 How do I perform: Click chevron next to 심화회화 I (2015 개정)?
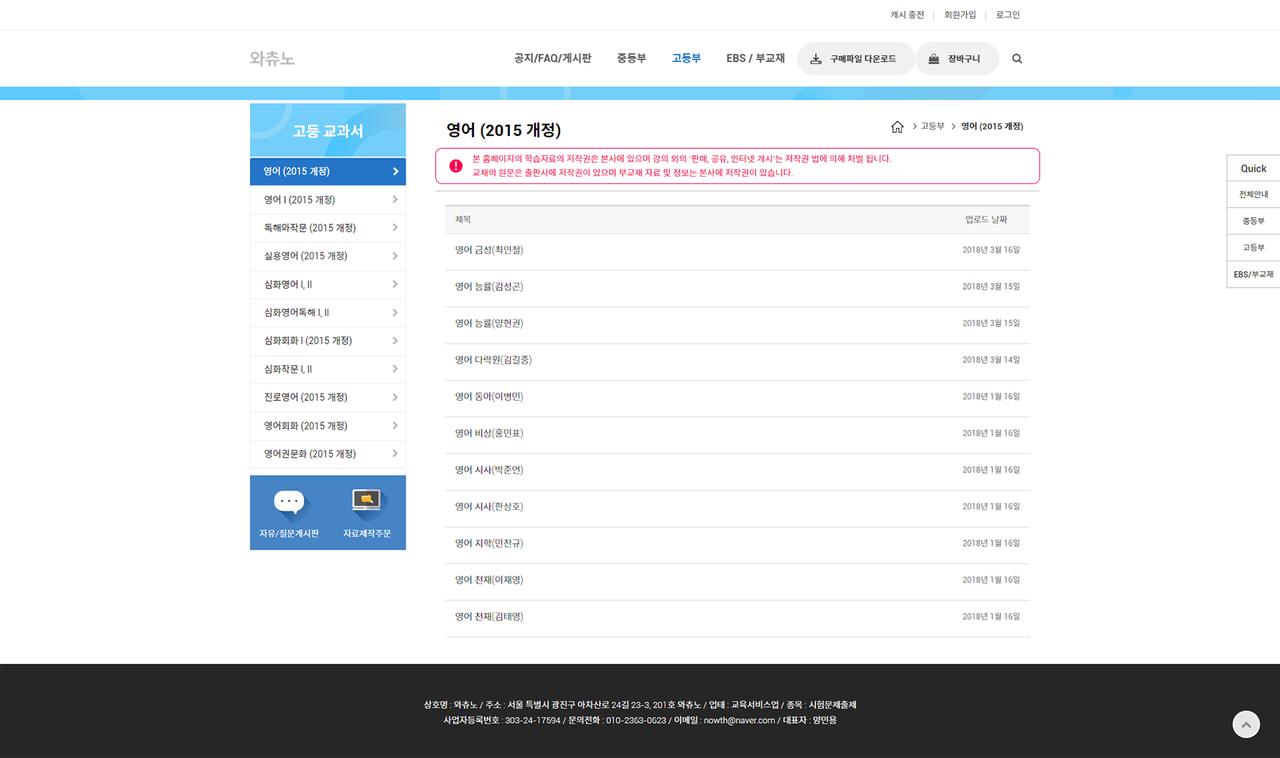396,341
